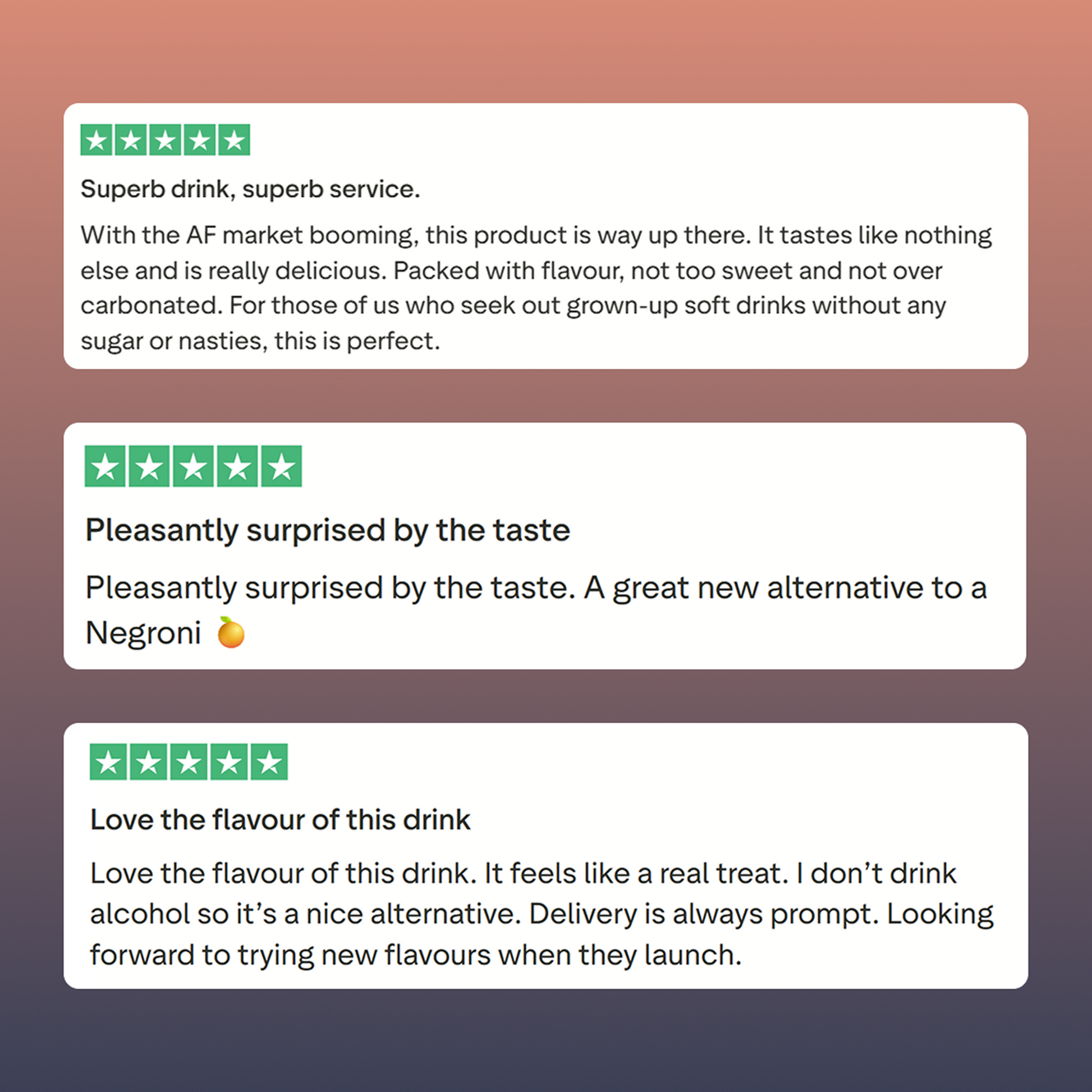1092x1092 pixels.
Task: Click the sentence "A great new alternative to a Negroni"
Action: [786, 588]
